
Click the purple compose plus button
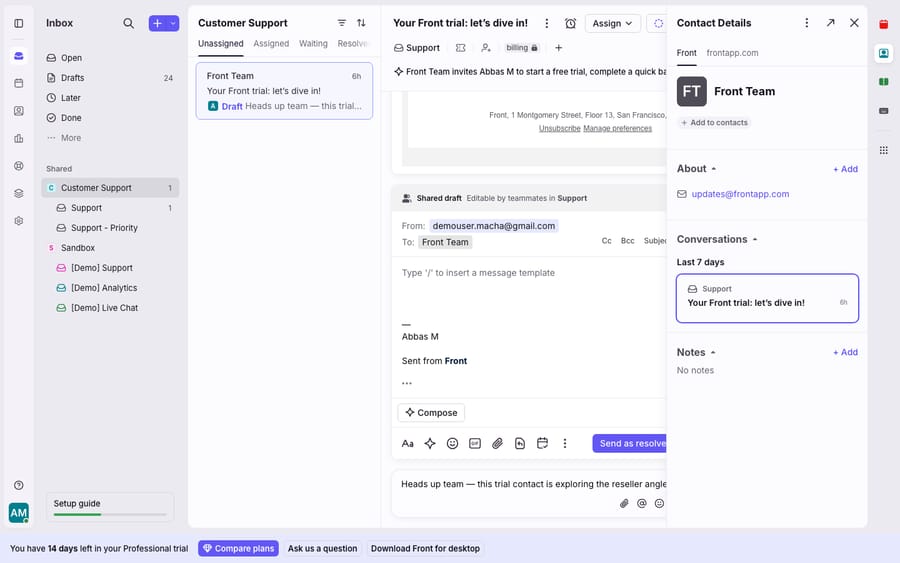pos(157,23)
